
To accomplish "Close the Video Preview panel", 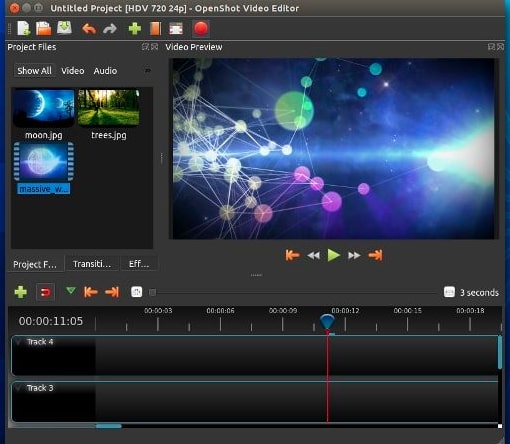I will (501, 47).
